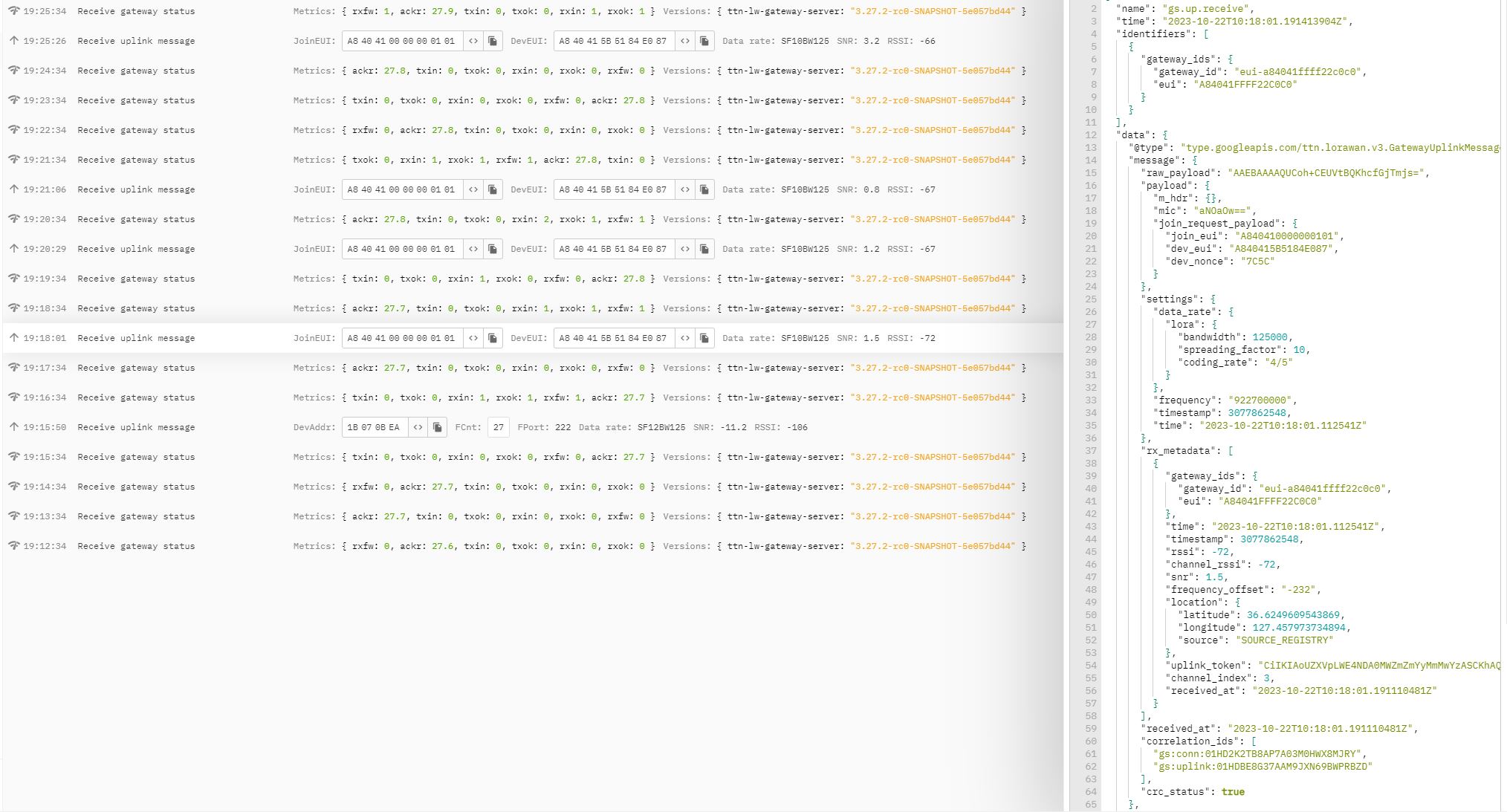Copy JoinEUI in the 19:21:06 uplink row
The image size is (1507, 812).
tap(493, 189)
